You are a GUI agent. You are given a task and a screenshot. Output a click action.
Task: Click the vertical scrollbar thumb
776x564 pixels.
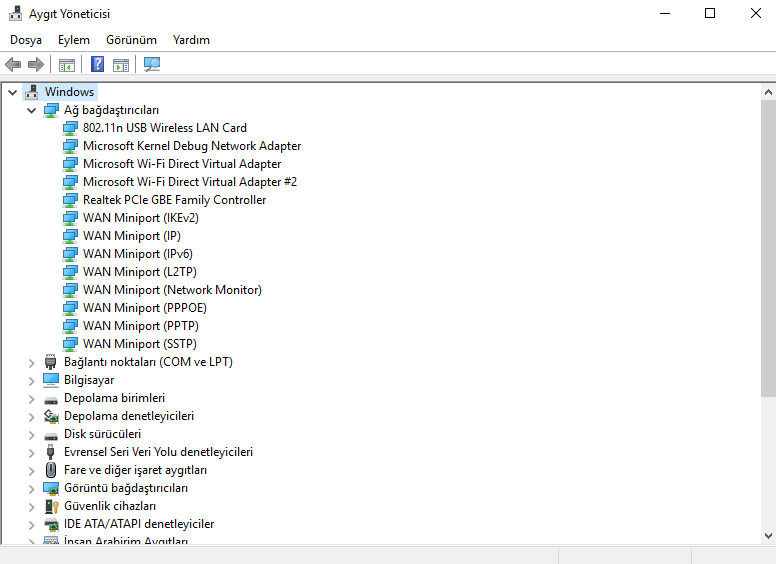point(768,248)
